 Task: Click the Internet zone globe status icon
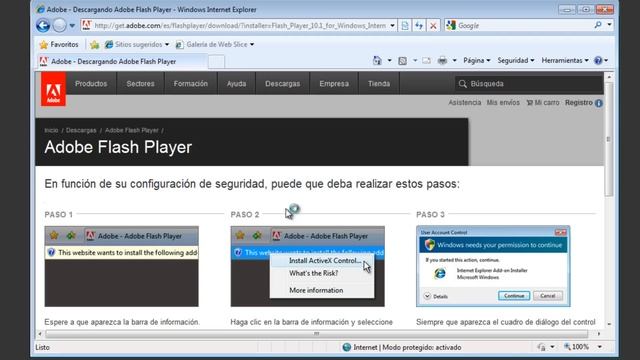(347, 347)
